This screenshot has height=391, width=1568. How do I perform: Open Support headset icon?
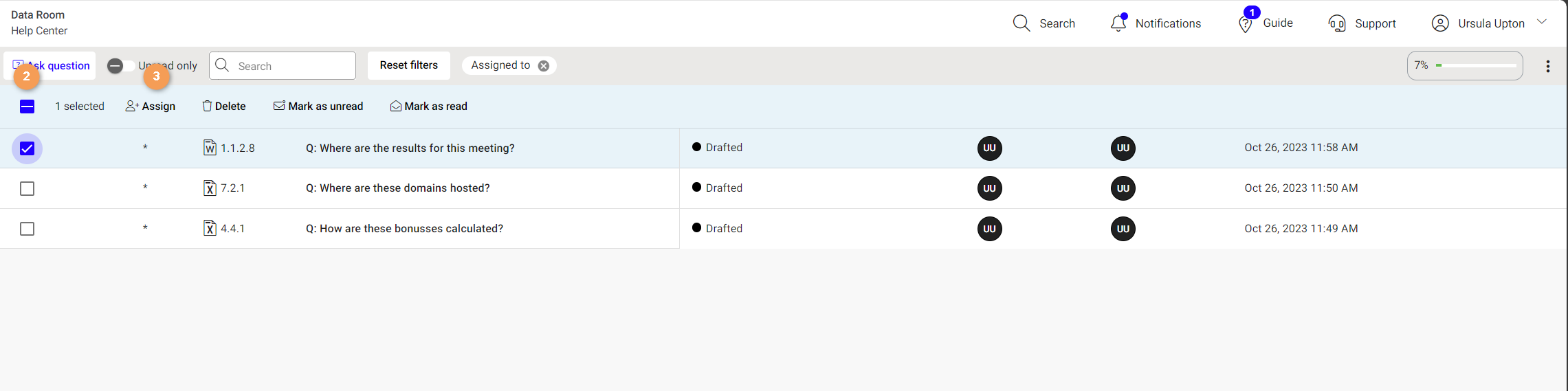(1337, 23)
